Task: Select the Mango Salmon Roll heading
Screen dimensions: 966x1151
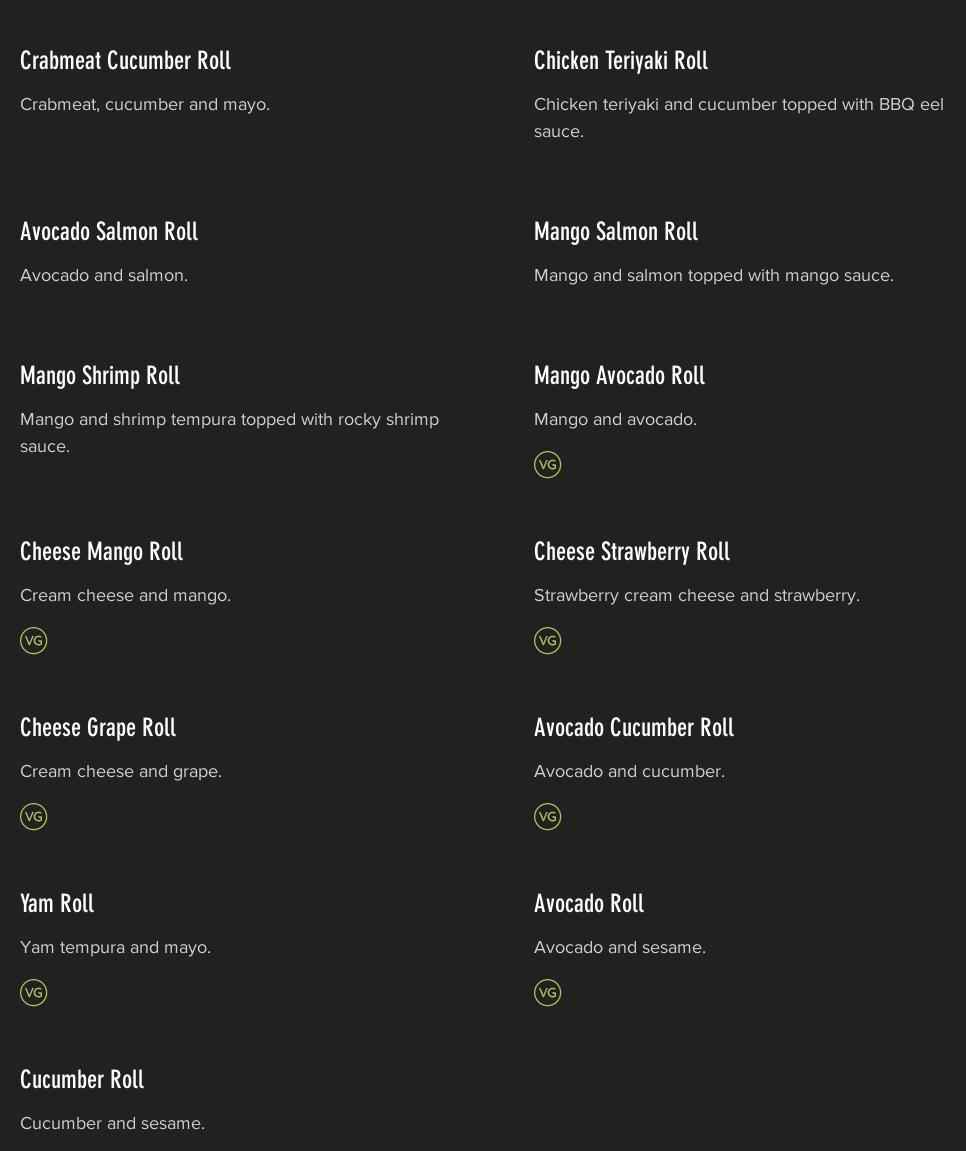Action: [615, 232]
